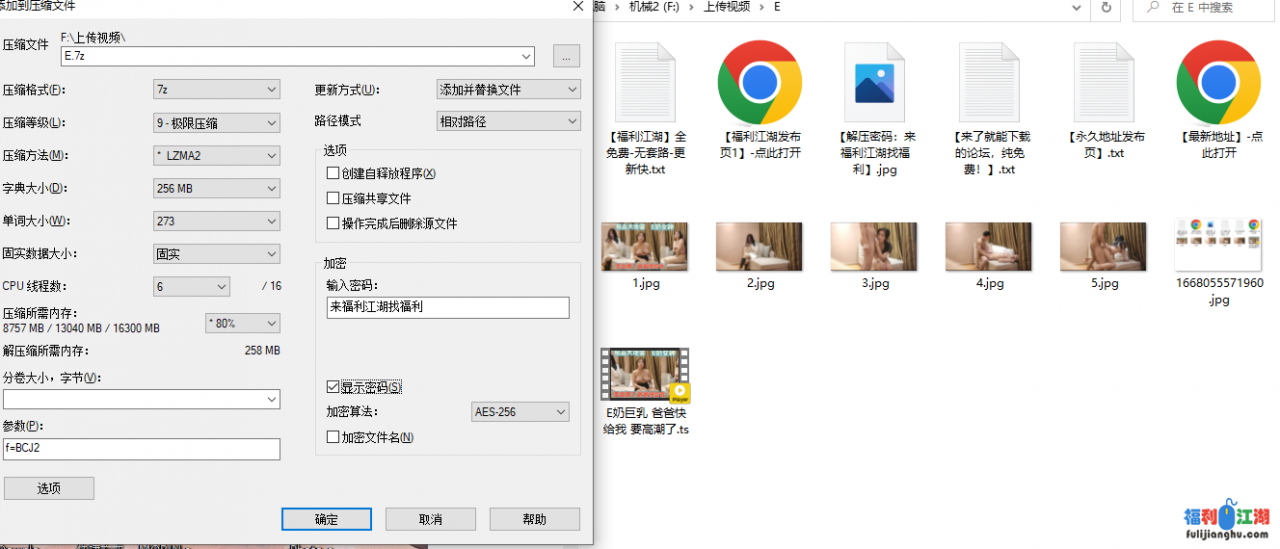Viewport: 1280px width, 549px height.
Task: Open the 压缩格式 dropdown showing 7z
Action: 216,90
